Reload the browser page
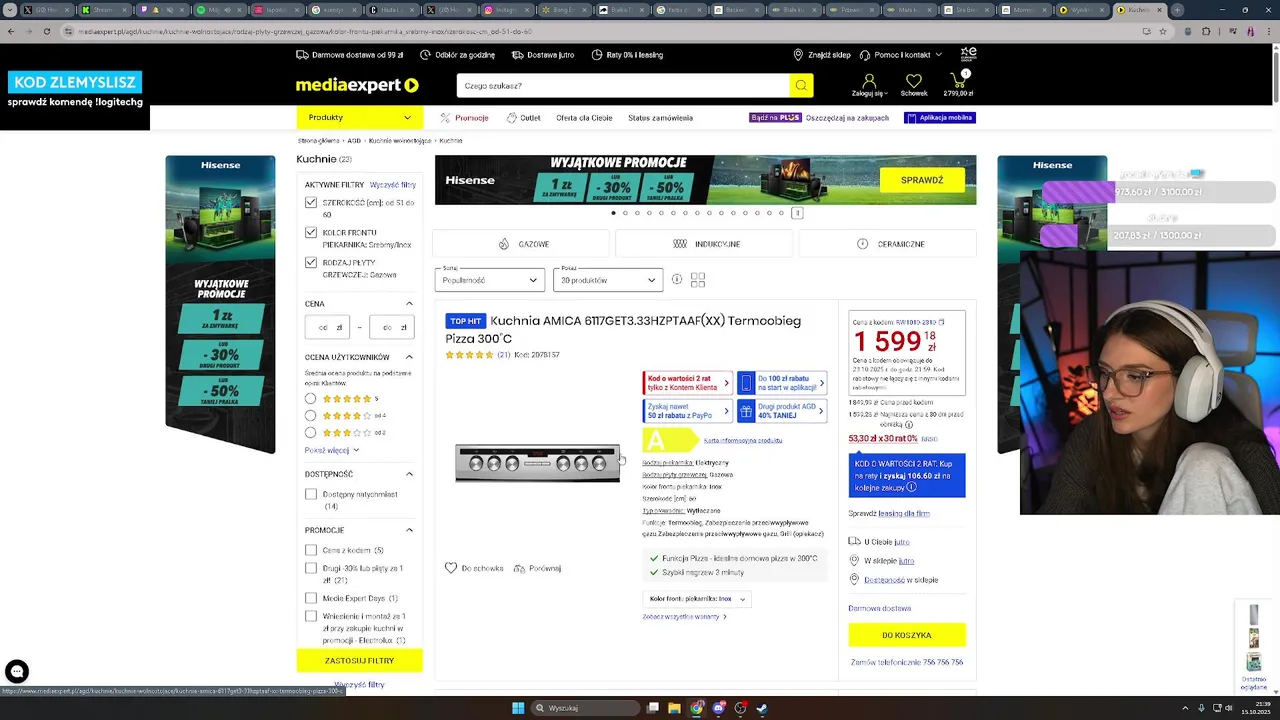 tap(46, 31)
